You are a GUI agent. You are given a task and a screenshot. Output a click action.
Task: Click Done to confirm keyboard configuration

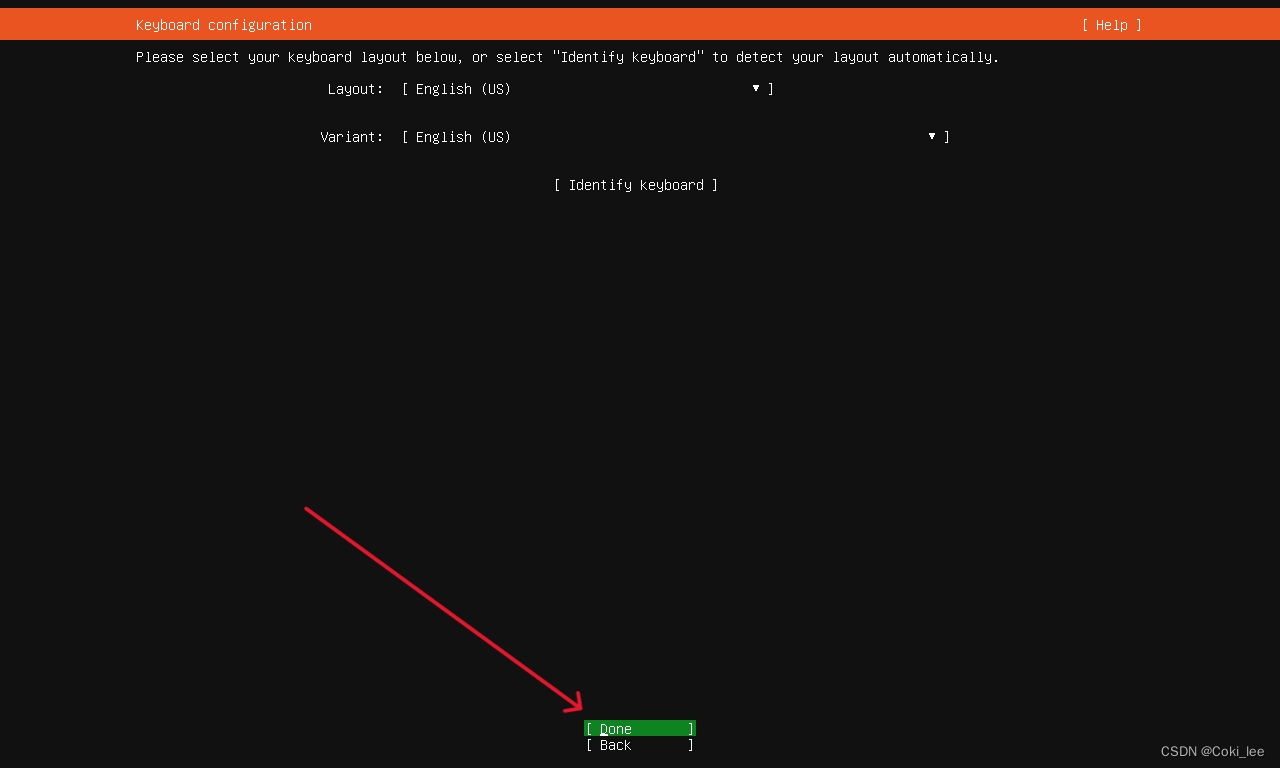click(639, 728)
